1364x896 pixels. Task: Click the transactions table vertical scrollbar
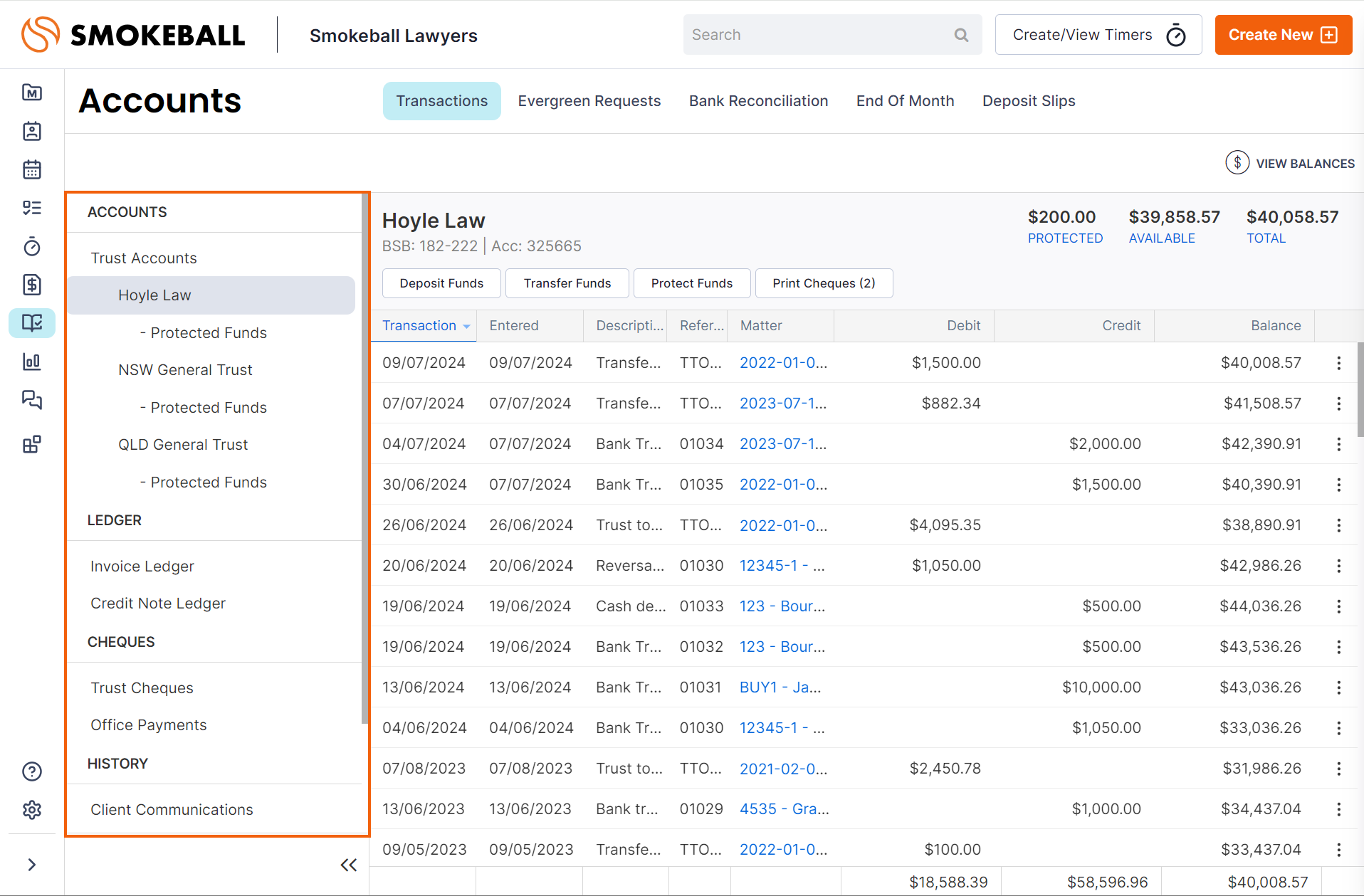point(1360,389)
